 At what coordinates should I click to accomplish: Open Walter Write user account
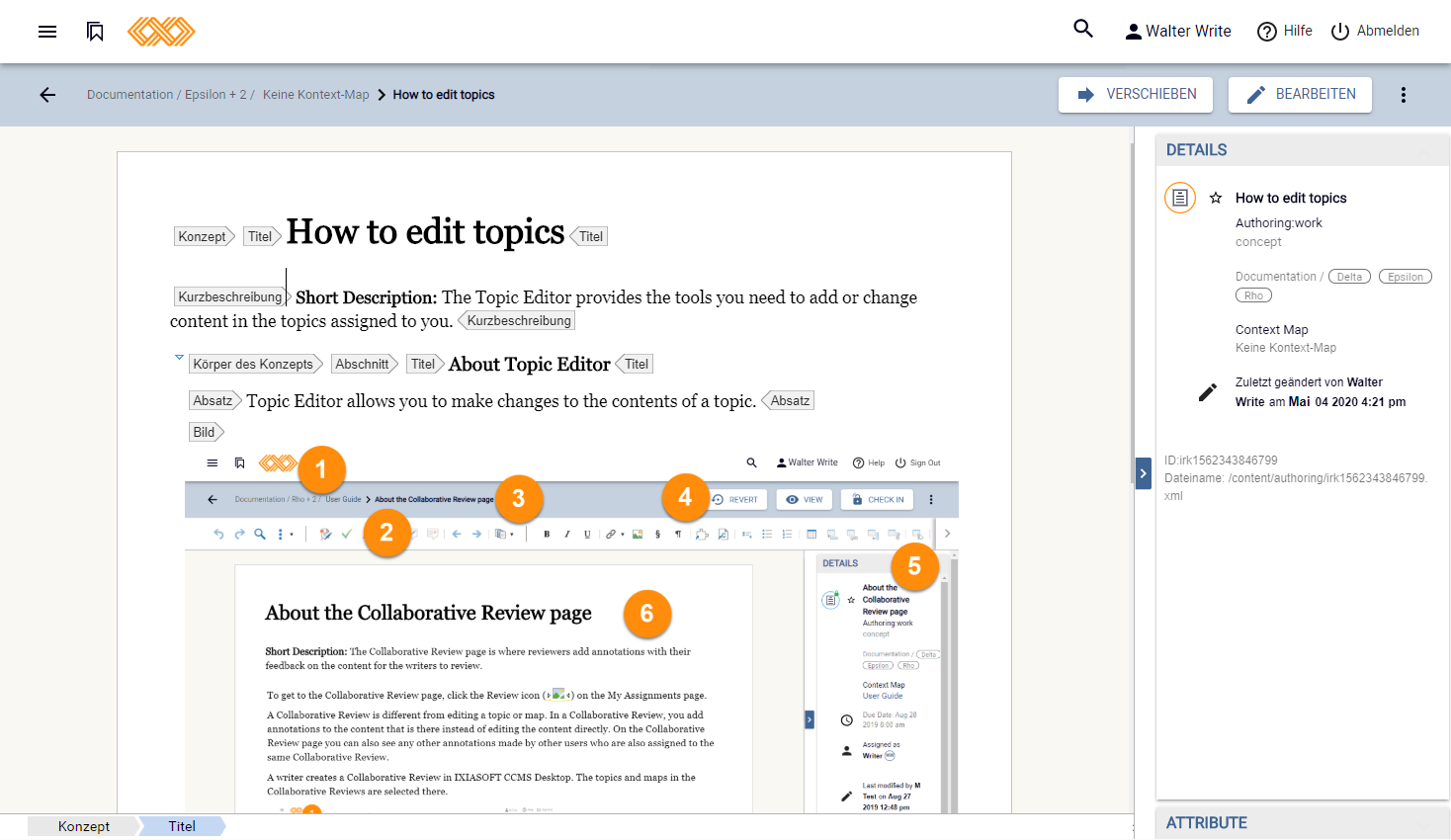pyautogui.click(x=1178, y=32)
